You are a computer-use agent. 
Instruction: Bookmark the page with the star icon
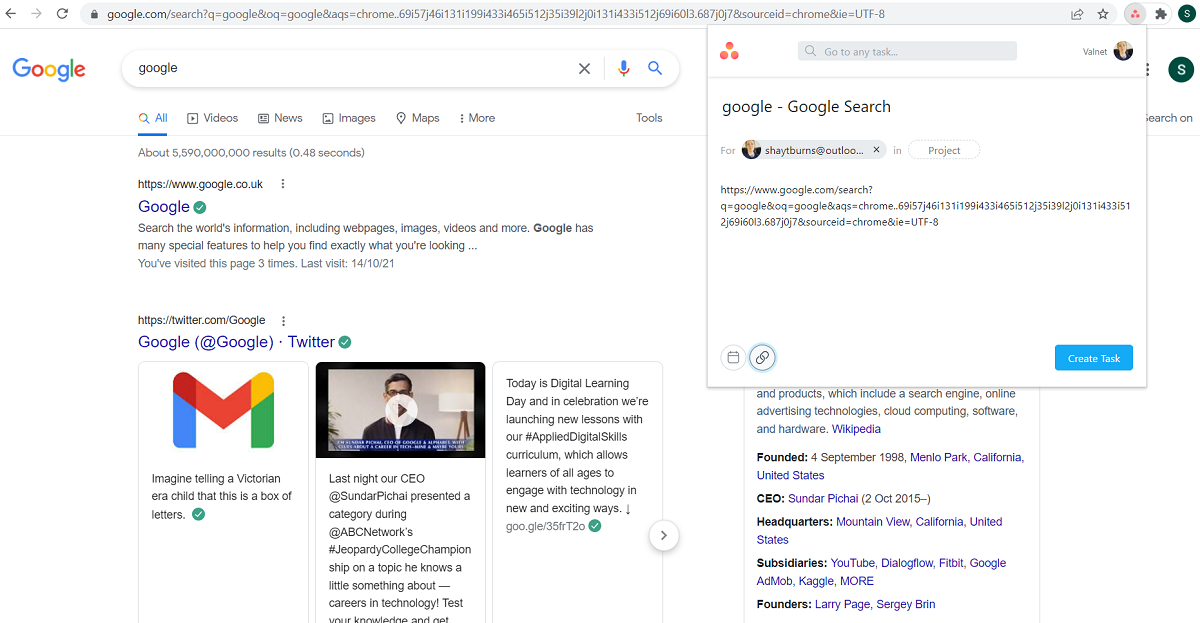[1103, 14]
